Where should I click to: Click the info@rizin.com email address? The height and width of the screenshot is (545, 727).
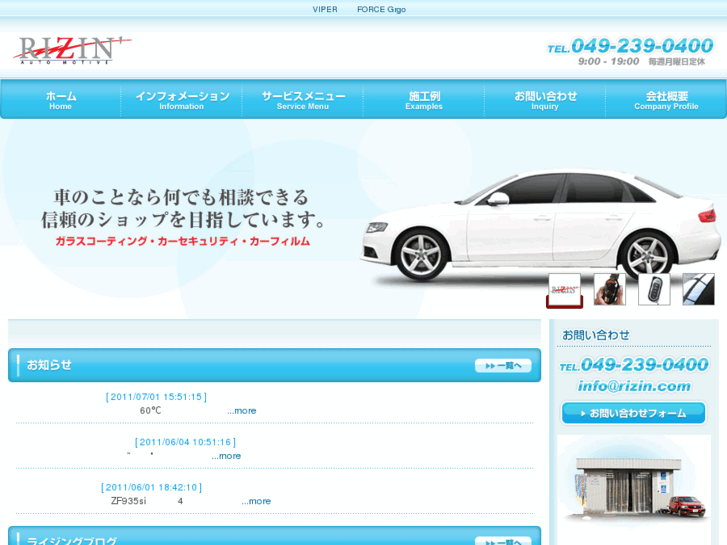pyautogui.click(x=634, y=386)
